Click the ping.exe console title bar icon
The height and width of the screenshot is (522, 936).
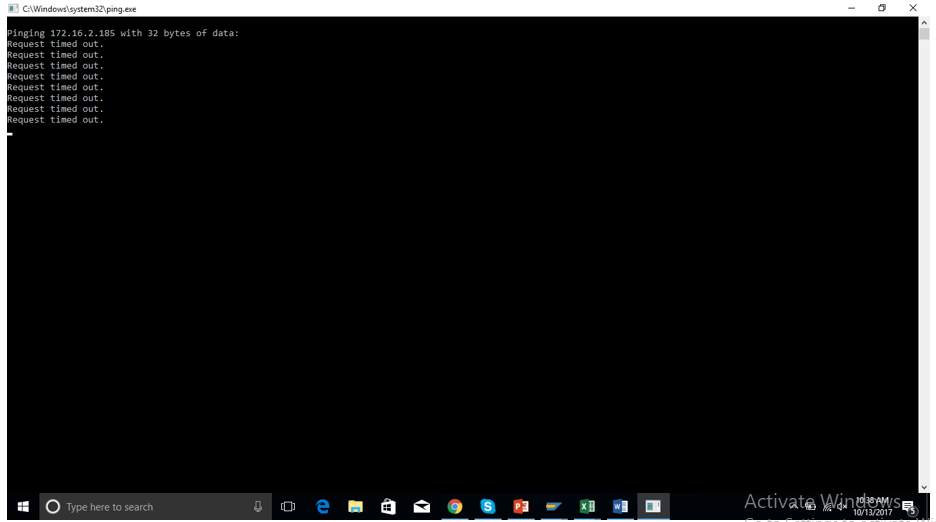(x=13, y=8)
